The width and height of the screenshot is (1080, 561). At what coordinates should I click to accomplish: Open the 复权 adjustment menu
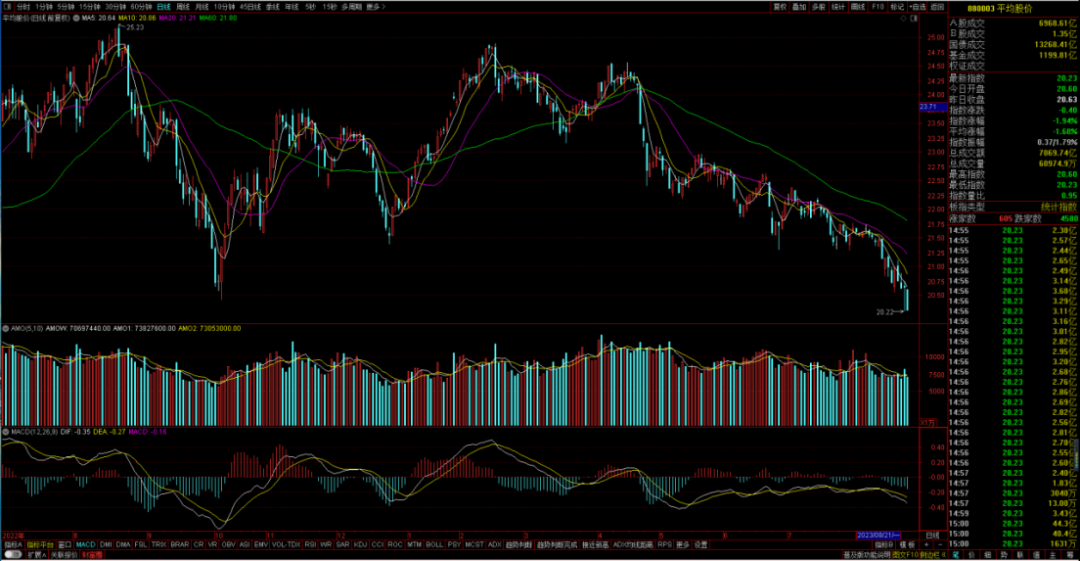780,6
